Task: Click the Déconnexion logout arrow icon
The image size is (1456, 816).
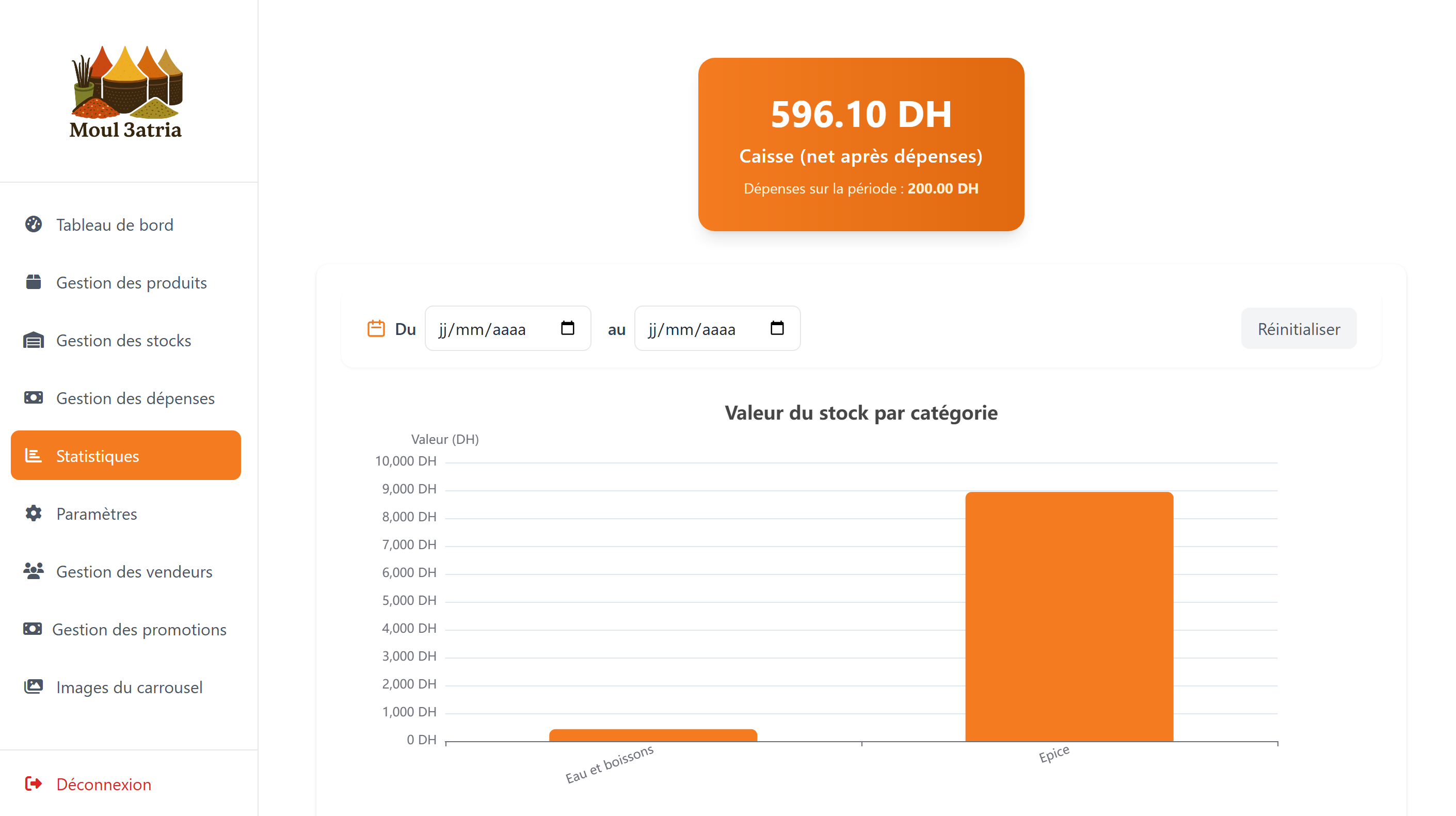Action: (x=34, y=784)
